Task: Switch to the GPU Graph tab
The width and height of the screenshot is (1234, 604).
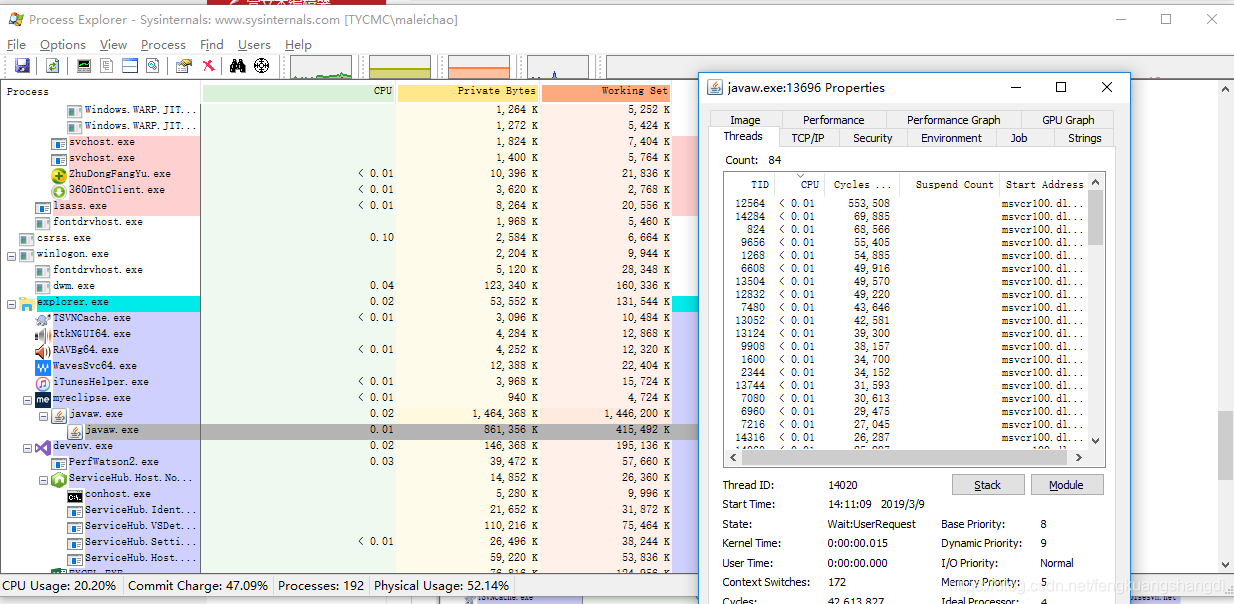Action: 1068,119
